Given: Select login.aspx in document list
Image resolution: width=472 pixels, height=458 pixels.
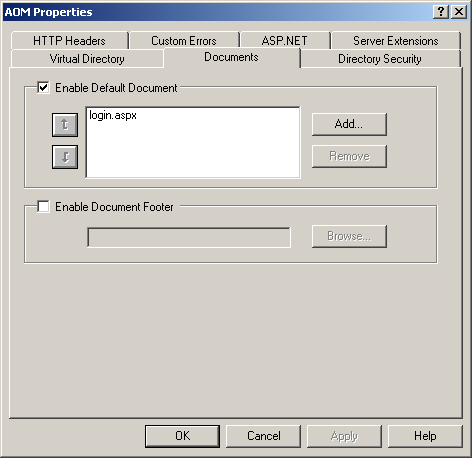Looking at the screenshot, I should pyautogui.click(x=113, y=115).
